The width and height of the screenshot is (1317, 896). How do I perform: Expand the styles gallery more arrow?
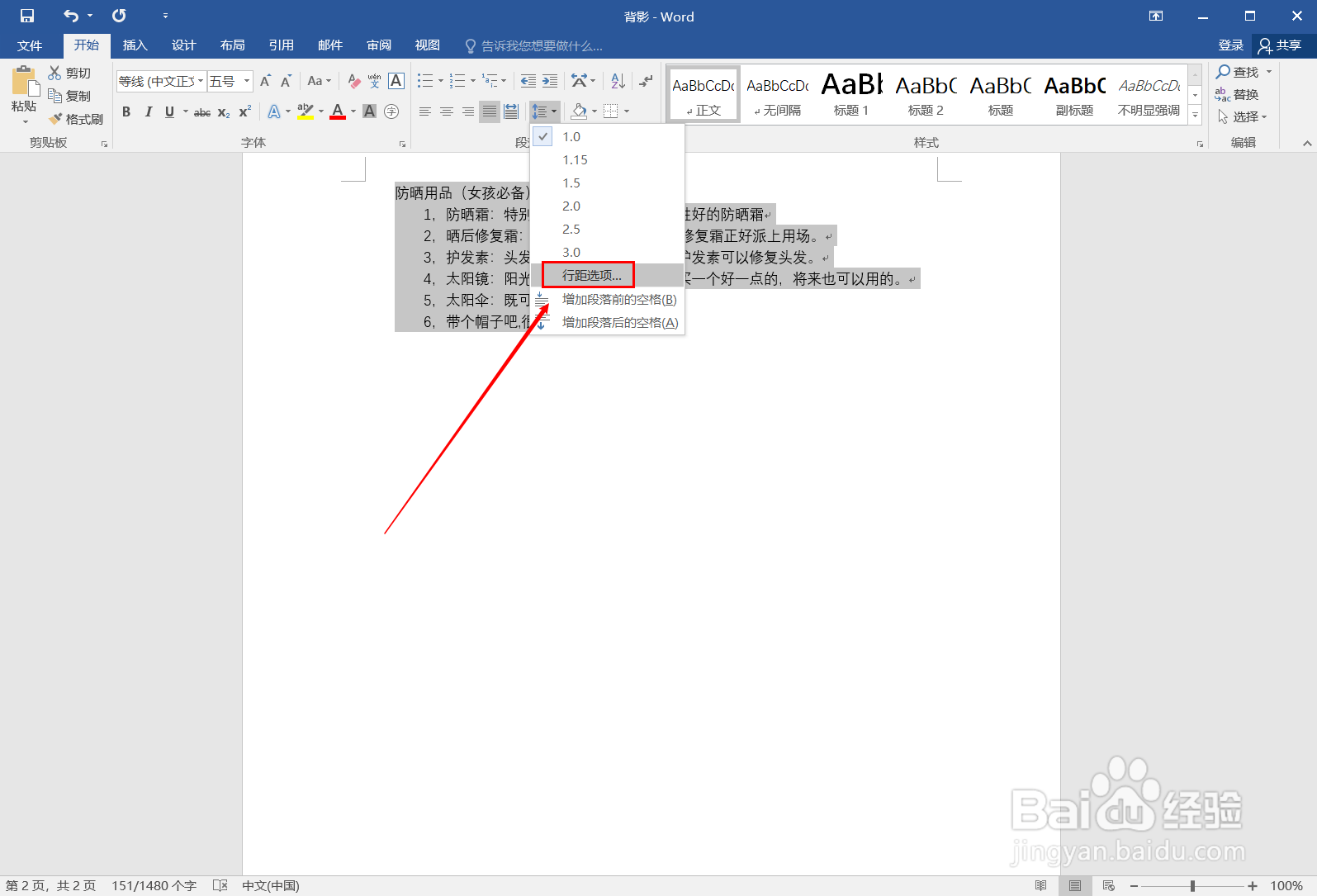[1195, 116]
